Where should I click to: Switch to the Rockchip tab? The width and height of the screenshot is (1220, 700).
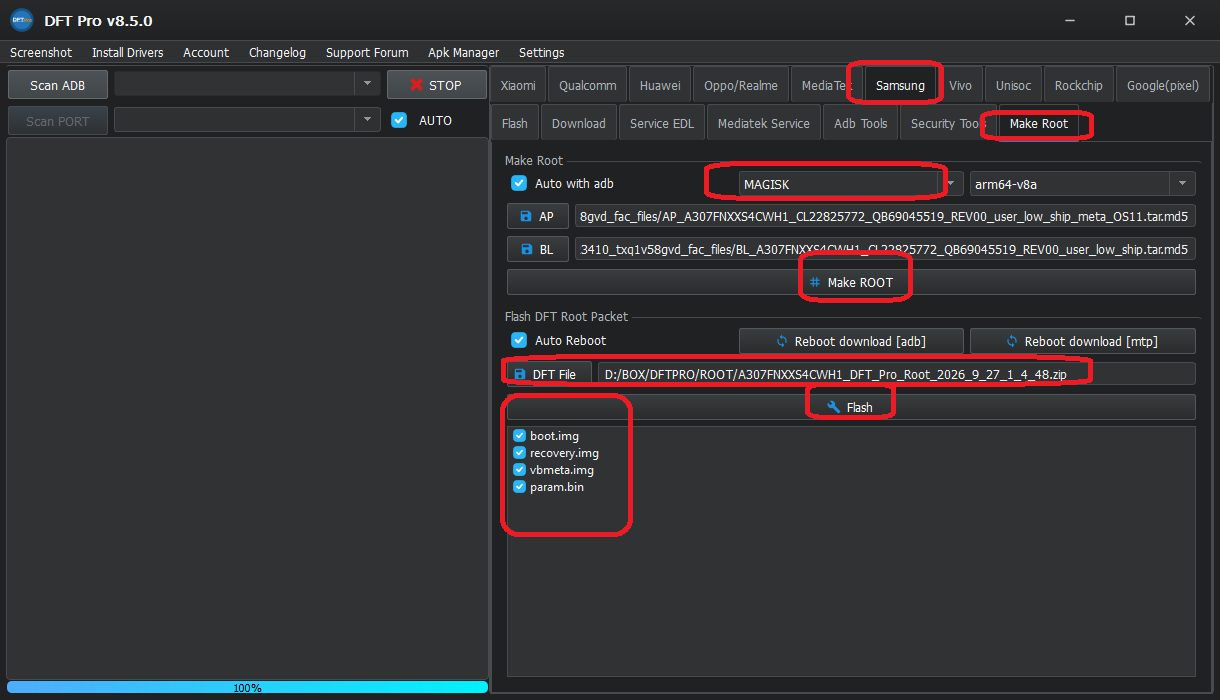(x=1079, y=85)
